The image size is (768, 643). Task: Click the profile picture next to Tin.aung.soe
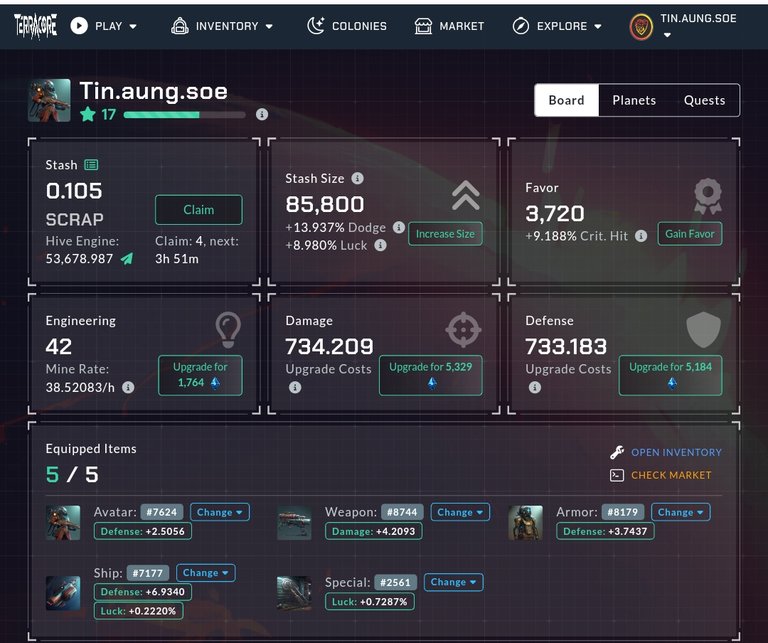pos(49,100)
